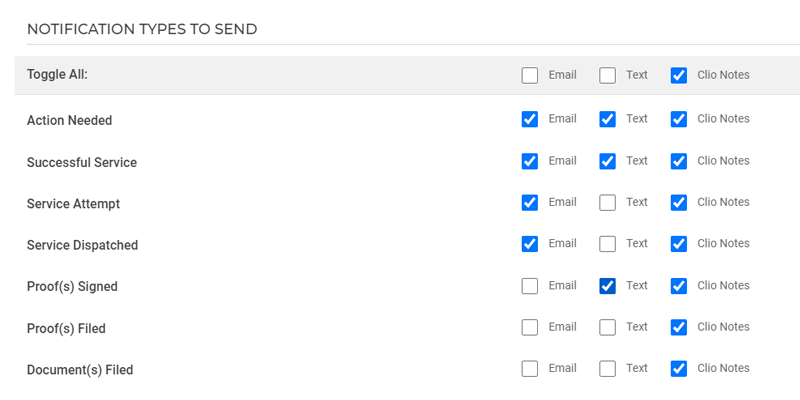This screenshot has height=400, width=800.
Task: Disable Clio Notes for Document(s) Filed
Action: click(x=679, y=369)
